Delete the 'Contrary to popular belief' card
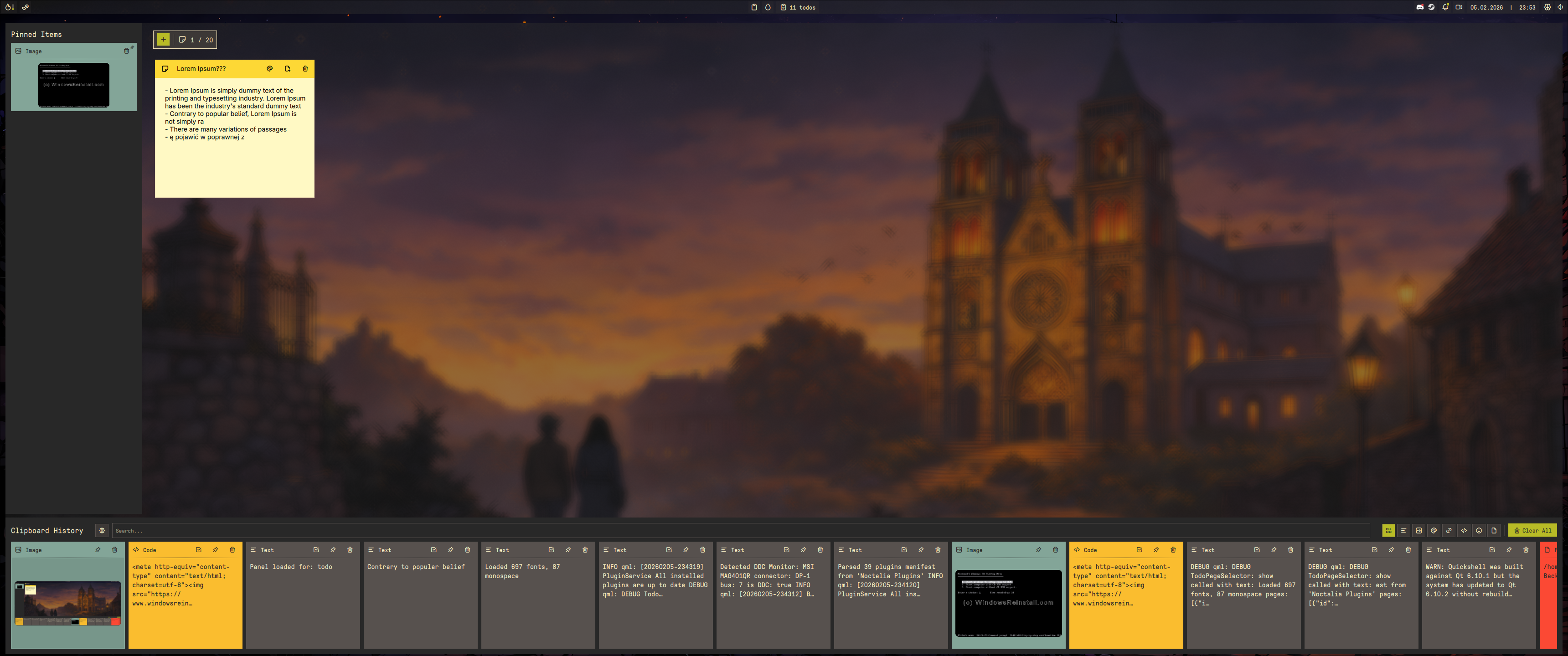The height and width of the screenshot is (656, 1568). pos(468,549)
